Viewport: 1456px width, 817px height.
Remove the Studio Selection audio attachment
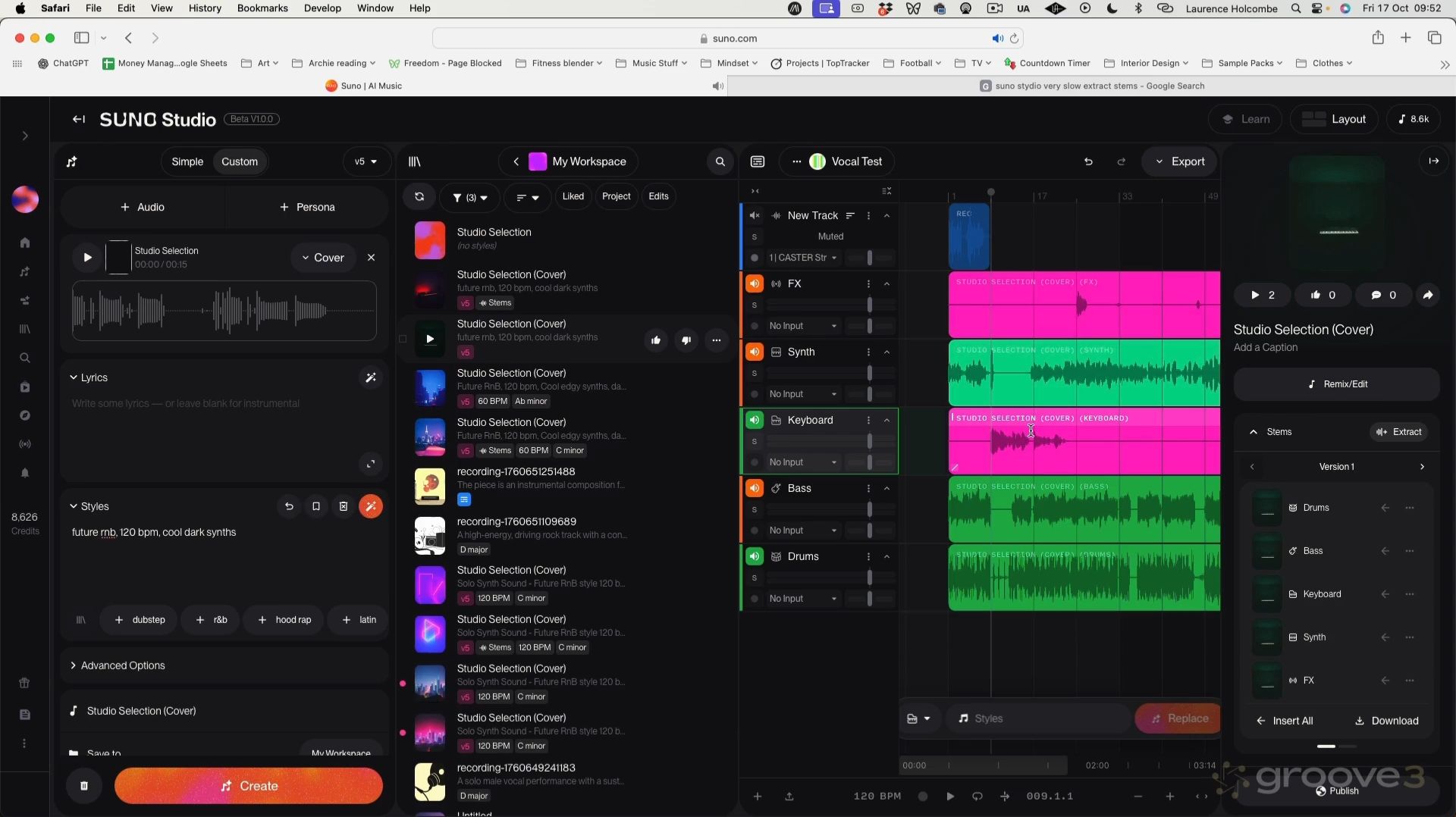371,258
